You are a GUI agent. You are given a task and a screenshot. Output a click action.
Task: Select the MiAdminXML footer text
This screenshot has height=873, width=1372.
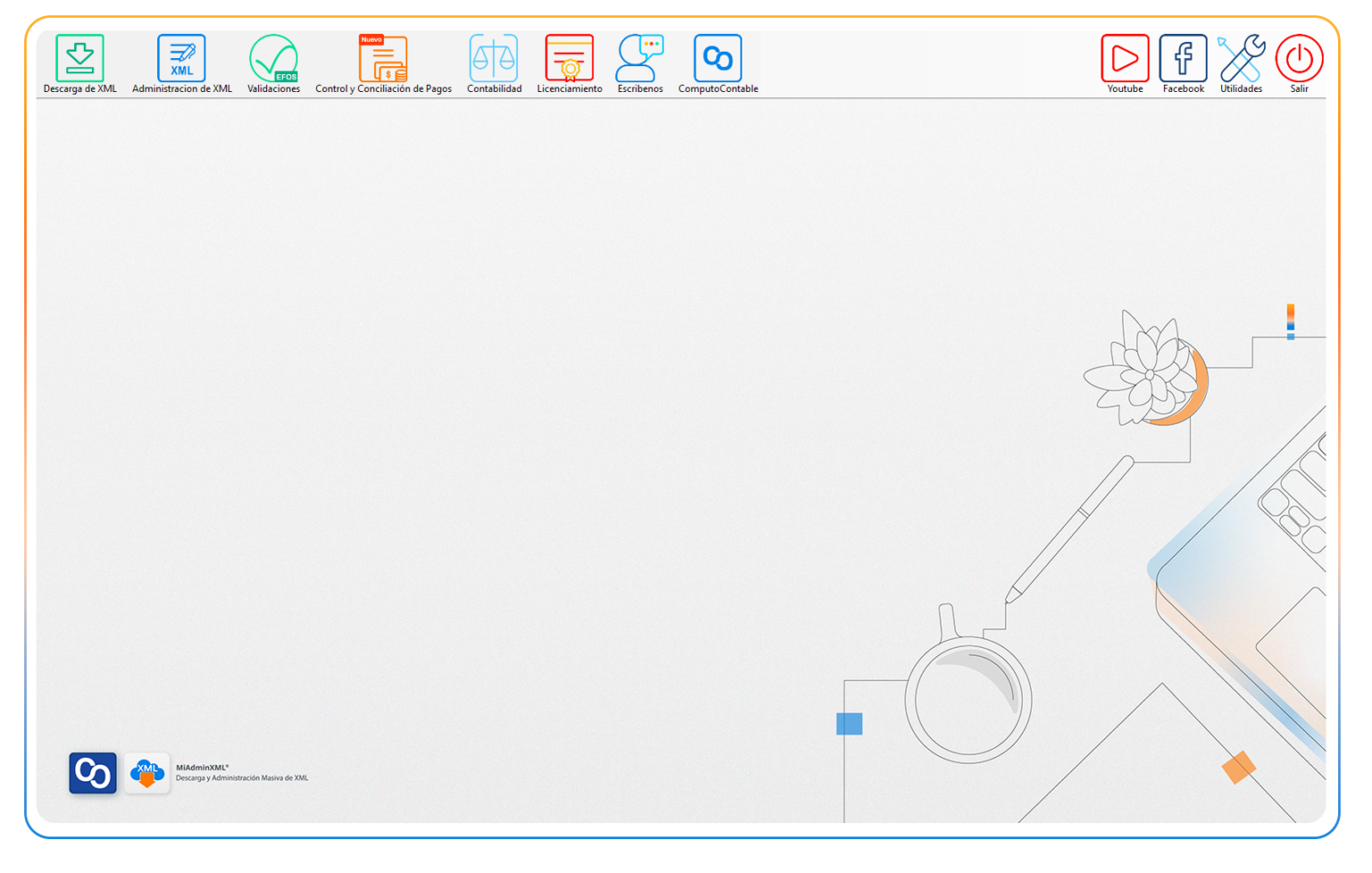click(x=204, y=767)
